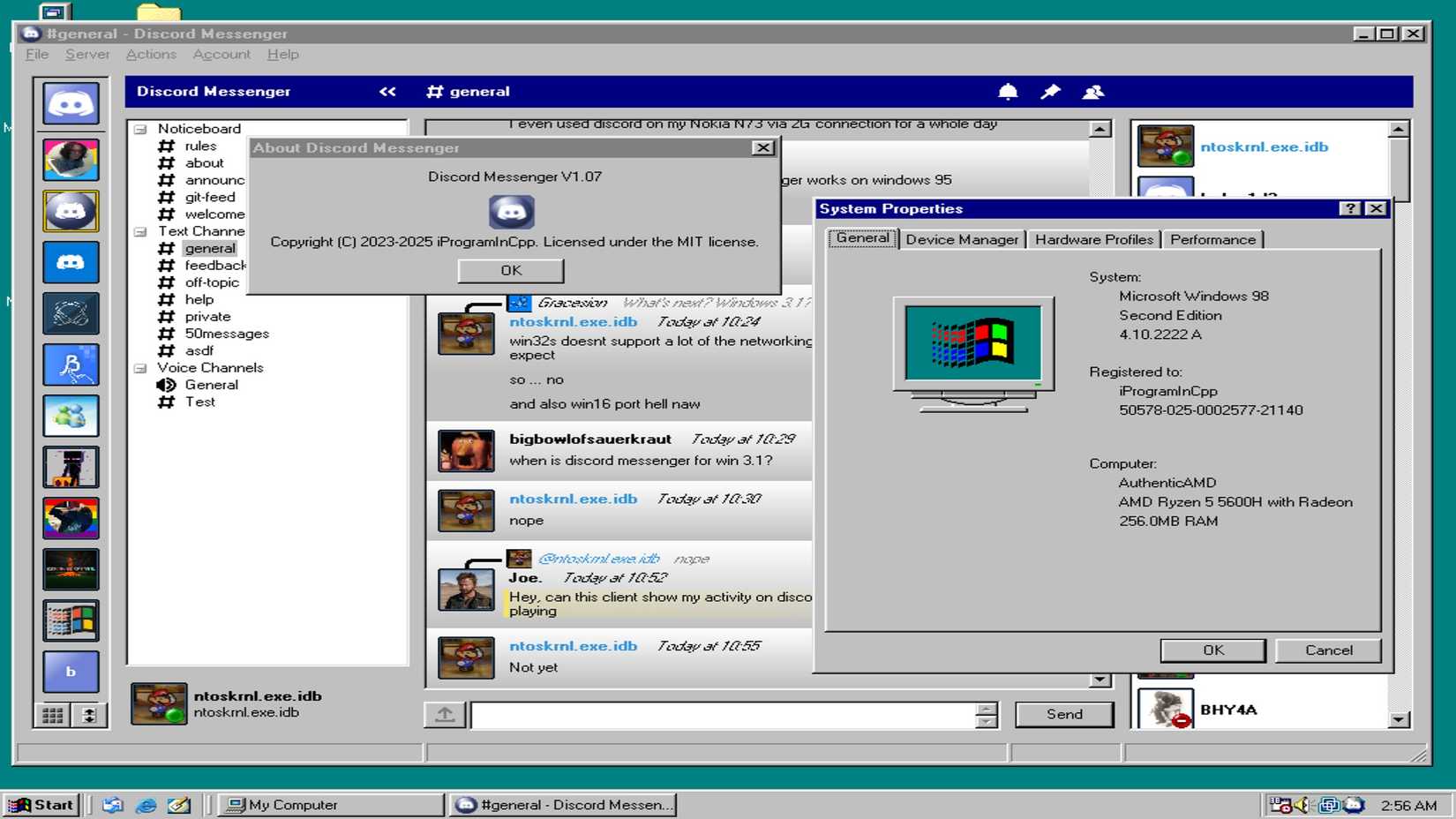Open the Actions menu

(x=150, y=54)
